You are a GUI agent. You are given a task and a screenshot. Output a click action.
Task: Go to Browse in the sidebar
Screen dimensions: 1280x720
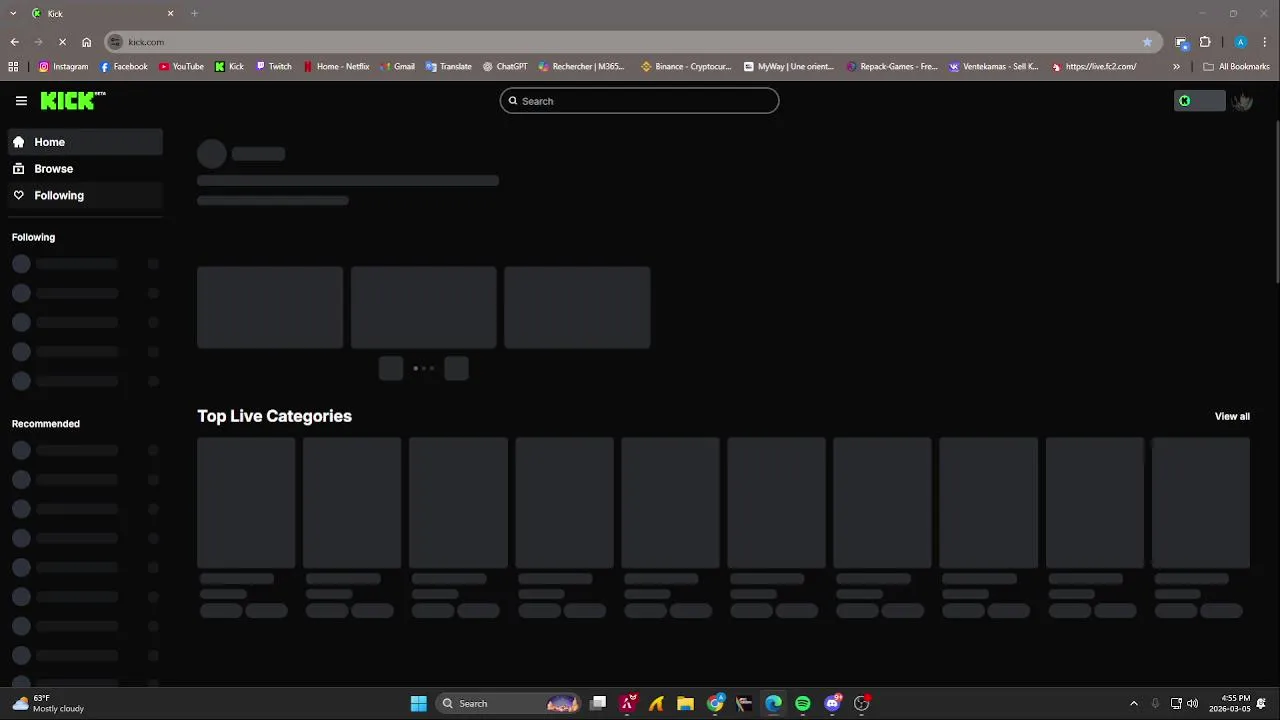(x=85, y=169)
